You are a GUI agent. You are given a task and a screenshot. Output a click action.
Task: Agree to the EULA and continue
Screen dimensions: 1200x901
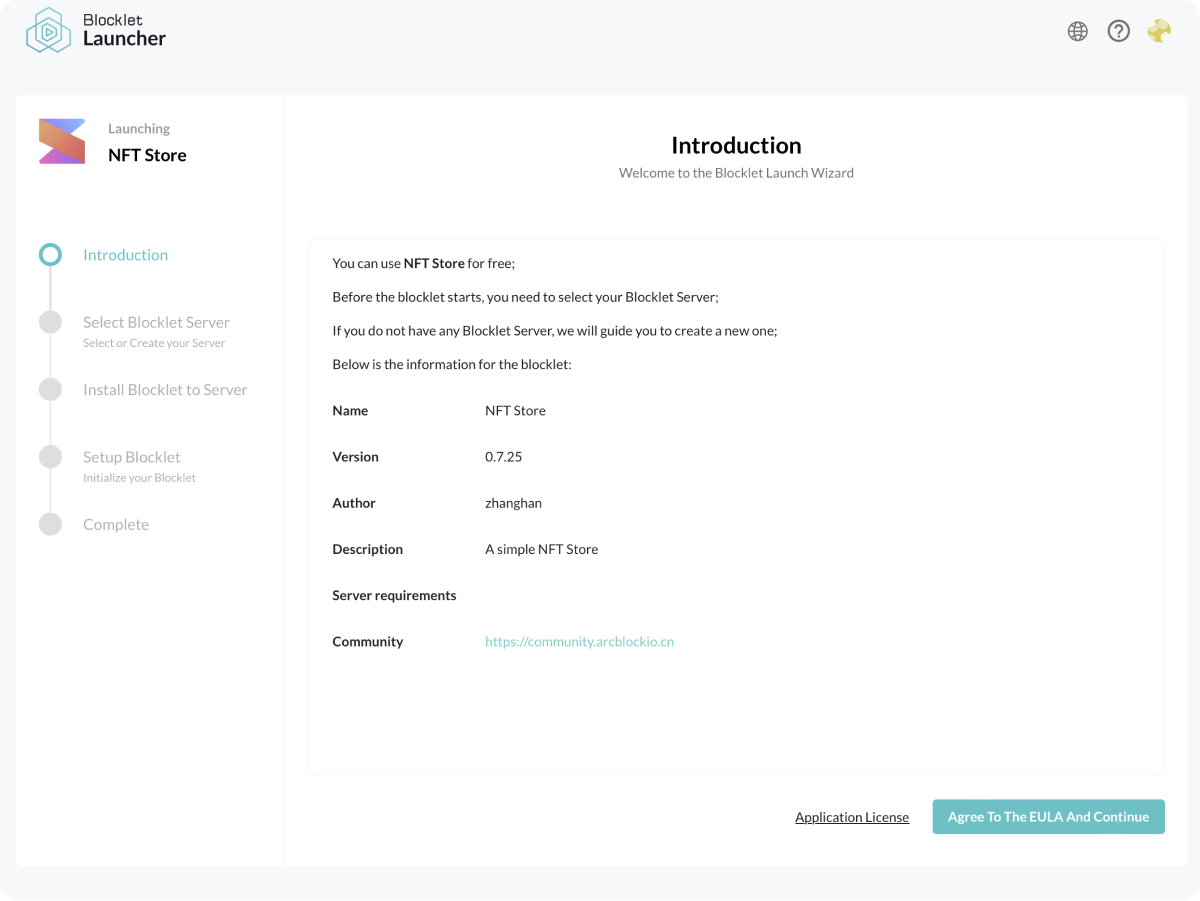[1048, 817]
